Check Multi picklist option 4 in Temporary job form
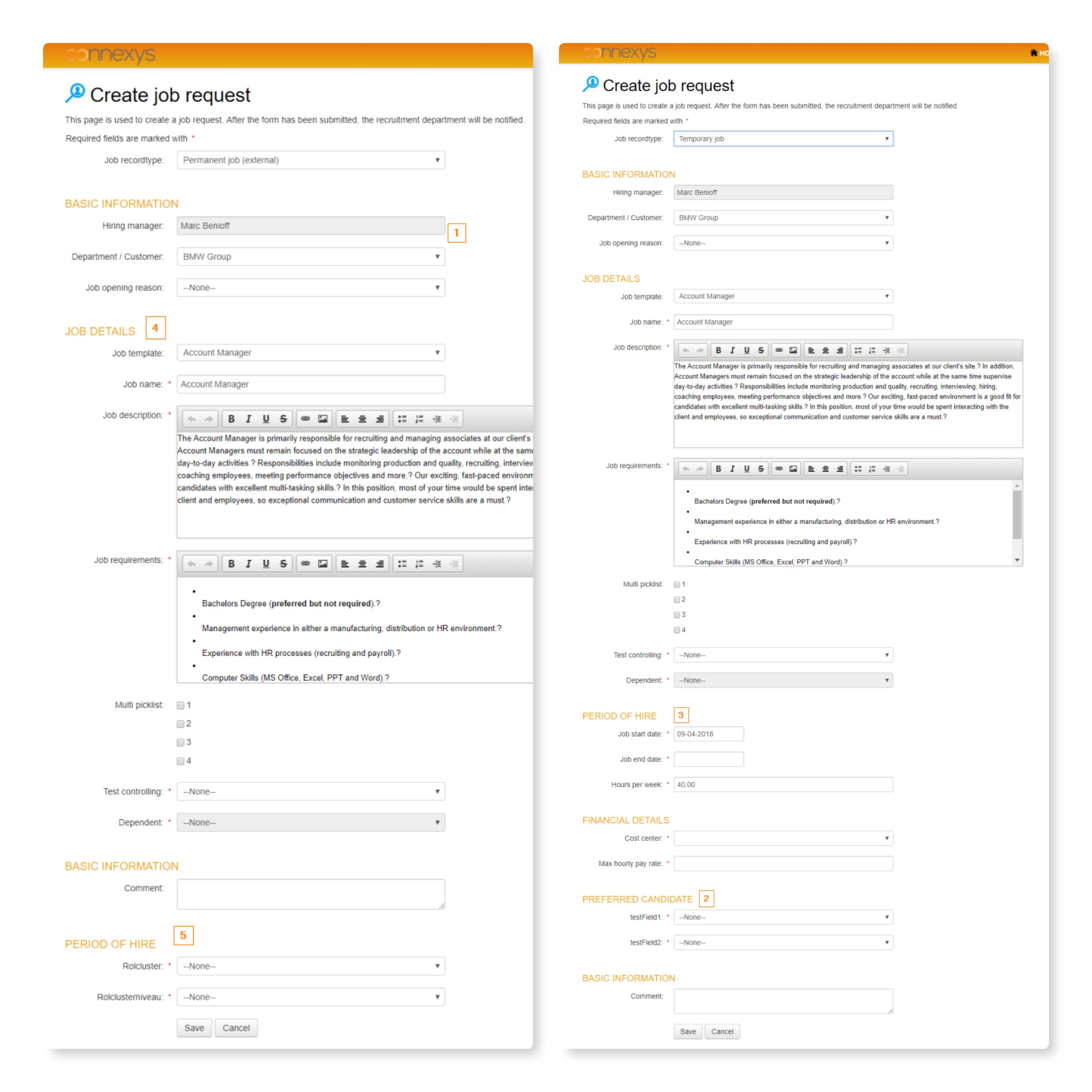Screen dimensions: 1092x1092 (x=677, y=630)
